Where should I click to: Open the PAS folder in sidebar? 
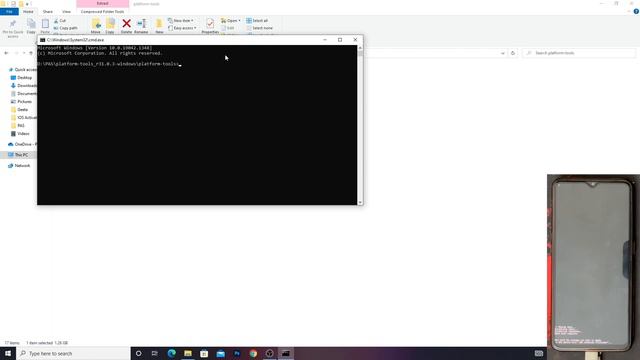(18, 126)
